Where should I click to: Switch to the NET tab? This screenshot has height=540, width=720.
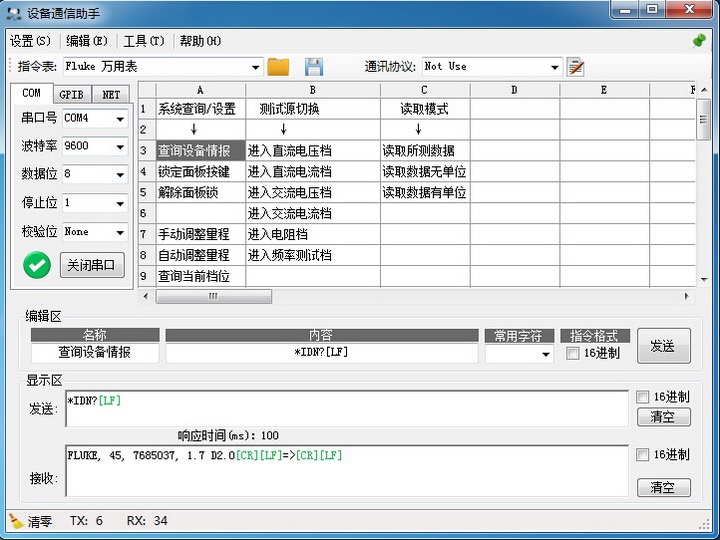pyautogui.click(x=111, y=95)
